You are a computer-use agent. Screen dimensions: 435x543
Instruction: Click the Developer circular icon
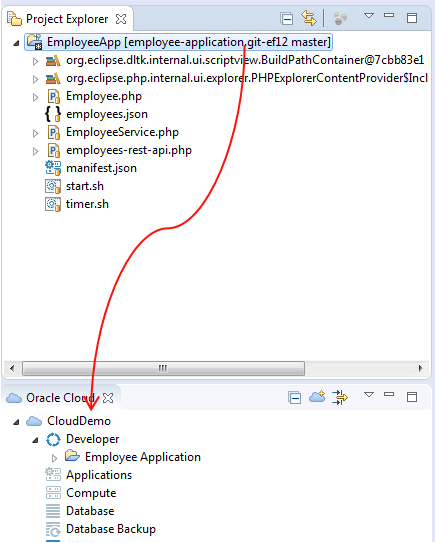[x=53, y=439]
